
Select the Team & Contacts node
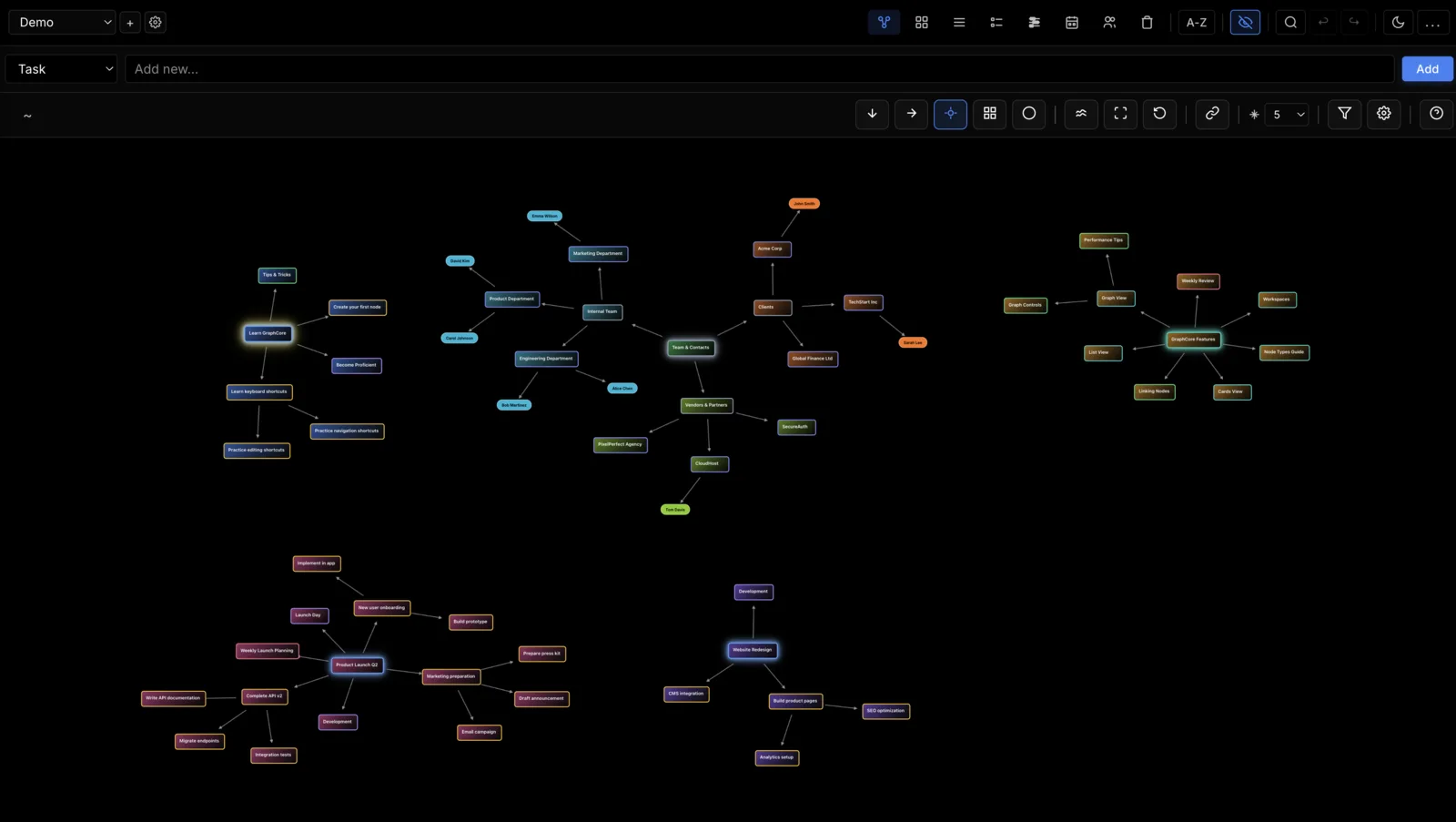pyautogui.click(x=691, y=348)
